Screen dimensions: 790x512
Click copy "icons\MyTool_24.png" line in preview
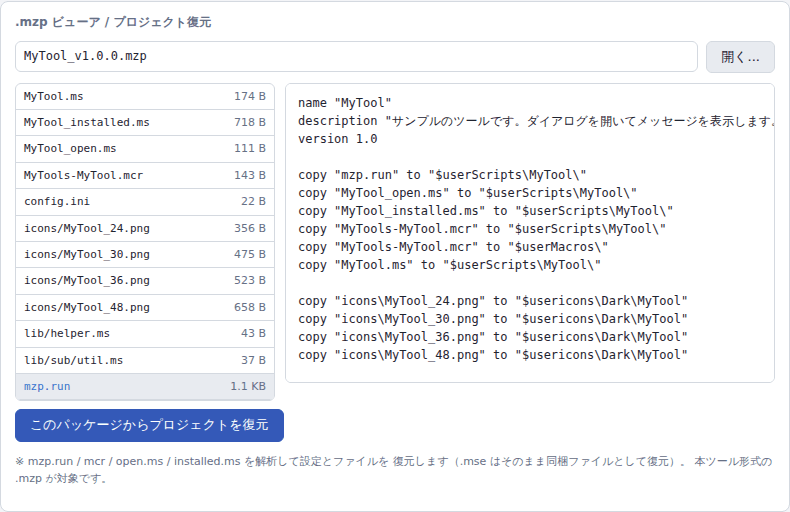493,301
